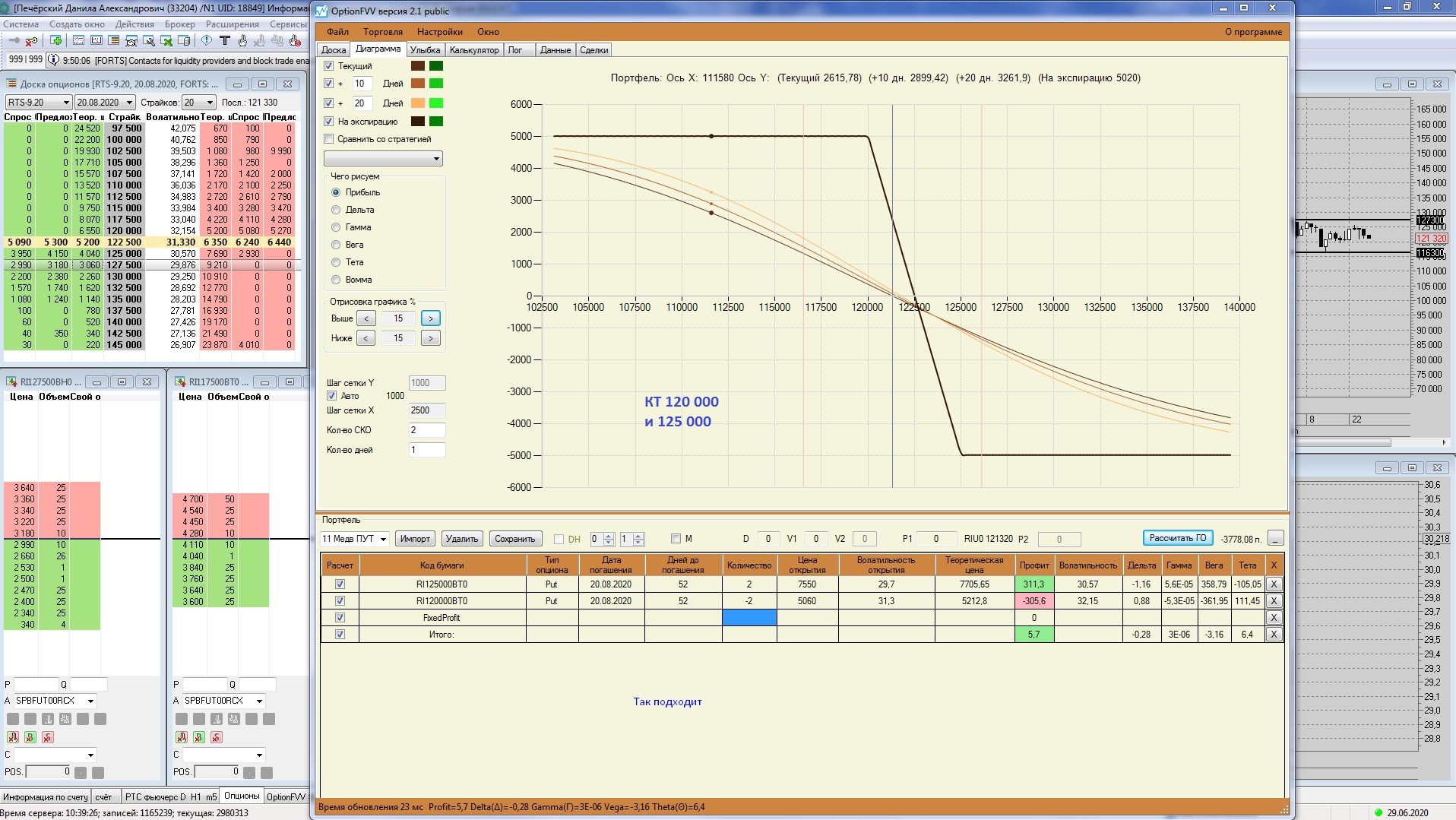This screenshot has height=820, width=1456.
Task: Click the orange color swatch for 20 days
Action: click(x=418, y=103)
